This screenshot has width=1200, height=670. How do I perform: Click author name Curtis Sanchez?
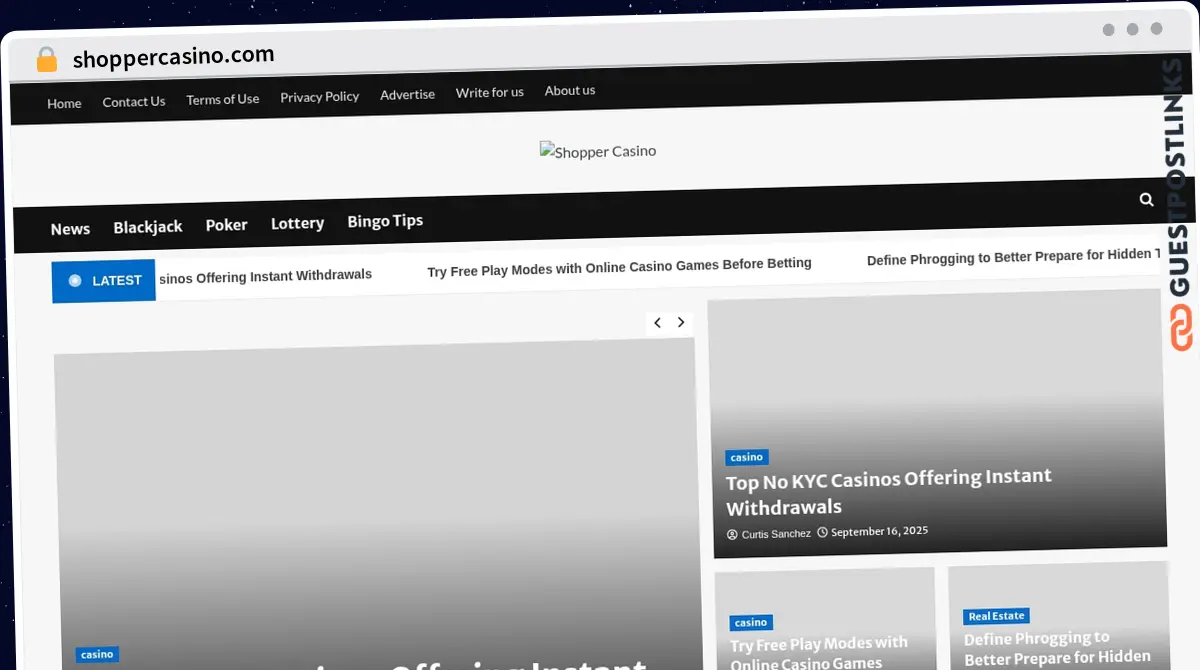point(775,534)
